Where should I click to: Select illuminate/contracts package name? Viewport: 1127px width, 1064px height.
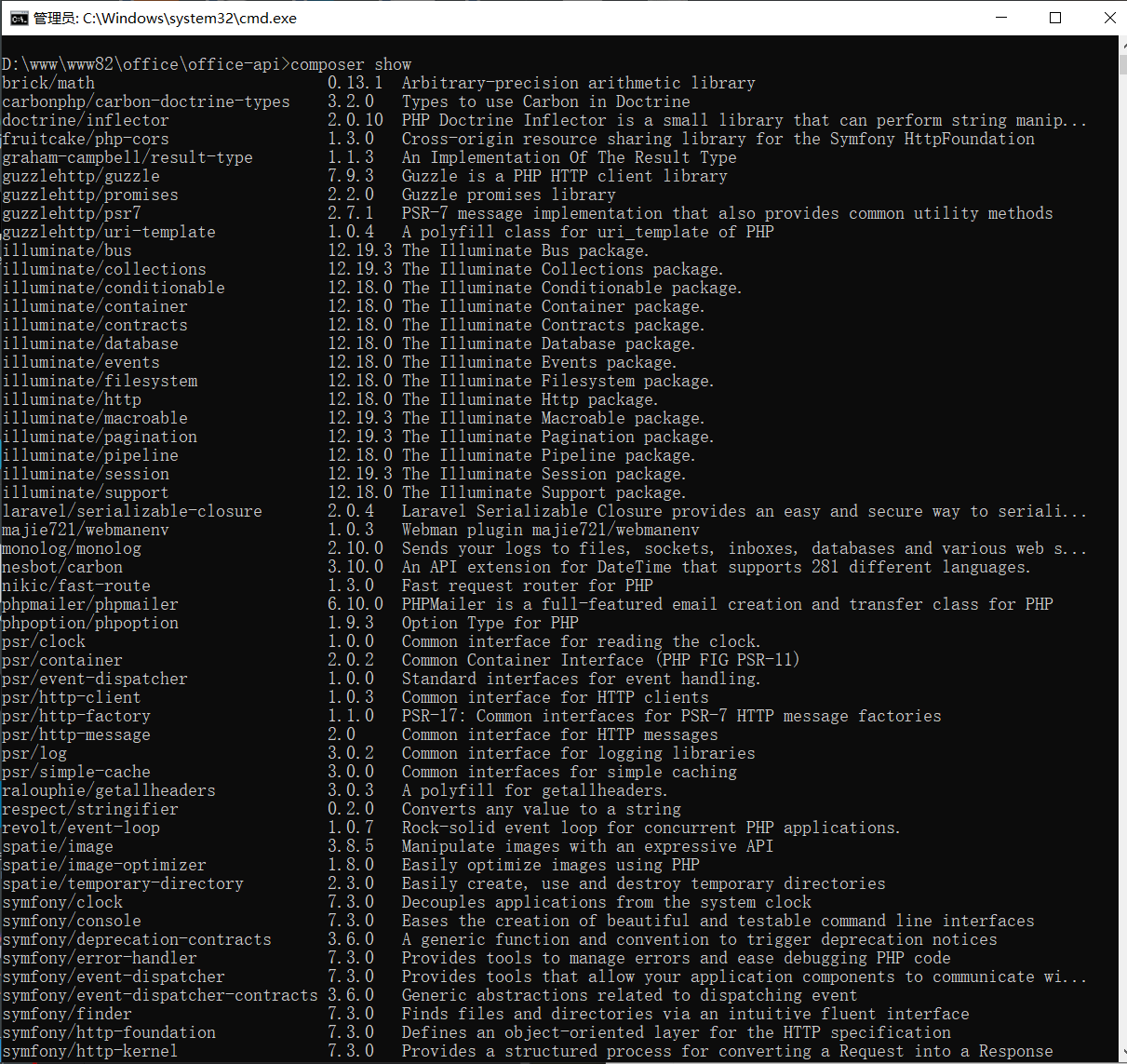(x=95, y=325)
